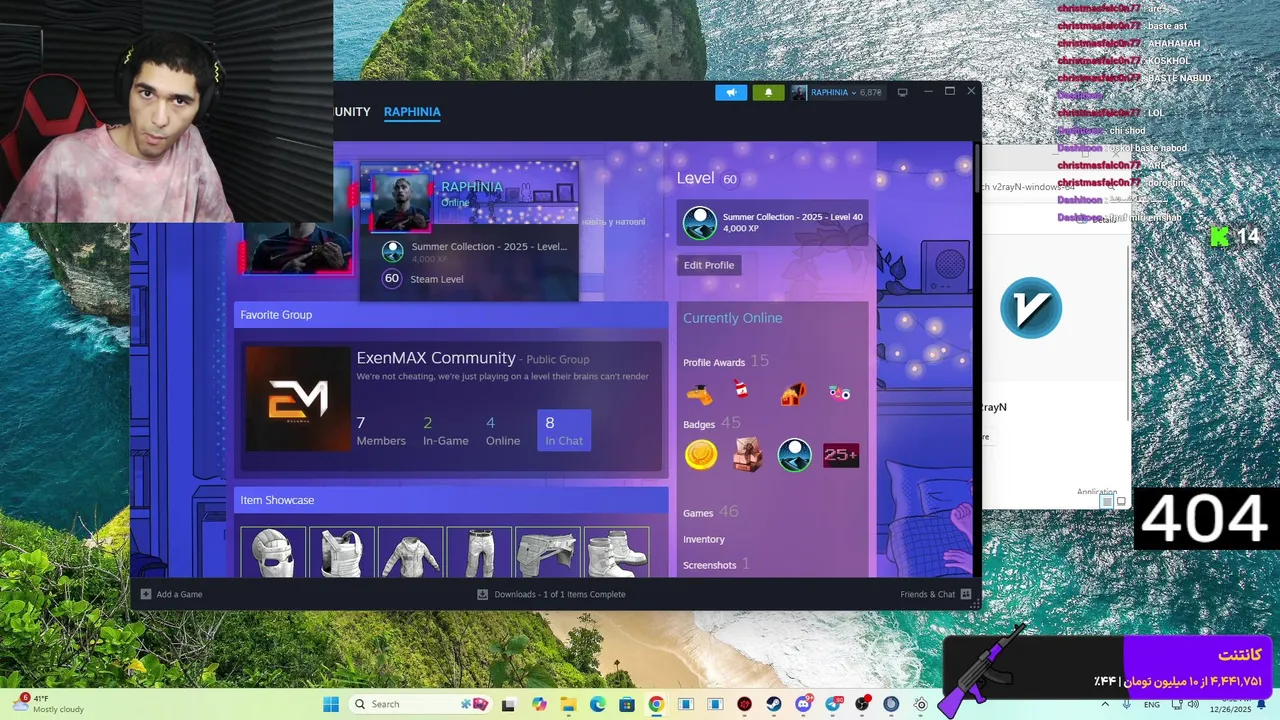Open the Games 46 link
The height and width of the screenshot is (720, 1280).
(x=711, y=512)
